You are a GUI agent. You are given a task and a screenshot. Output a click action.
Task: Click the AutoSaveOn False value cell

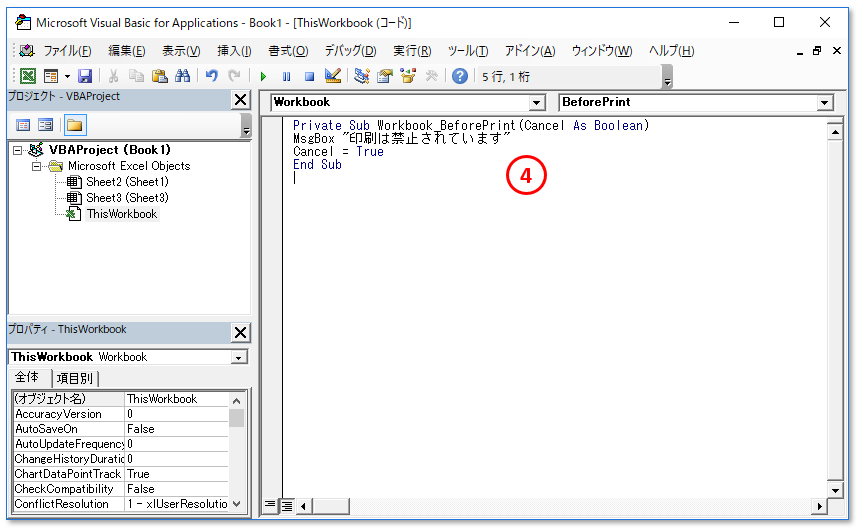[x=176, y=429]
